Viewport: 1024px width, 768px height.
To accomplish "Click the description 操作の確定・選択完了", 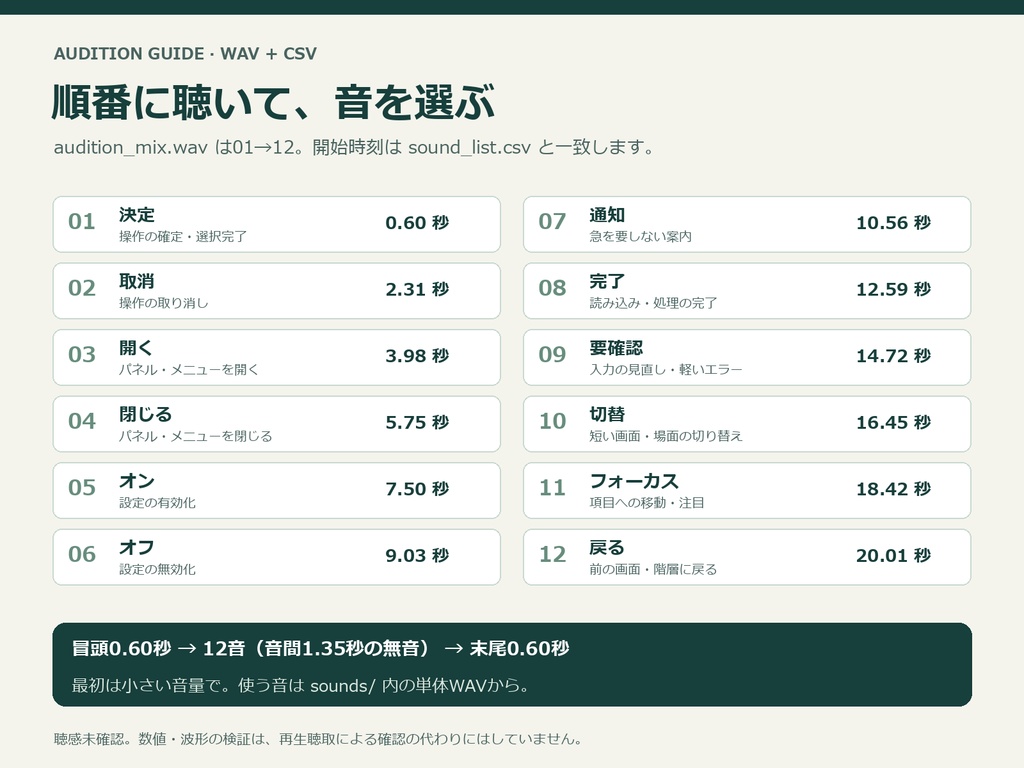I will coord(183,236).
